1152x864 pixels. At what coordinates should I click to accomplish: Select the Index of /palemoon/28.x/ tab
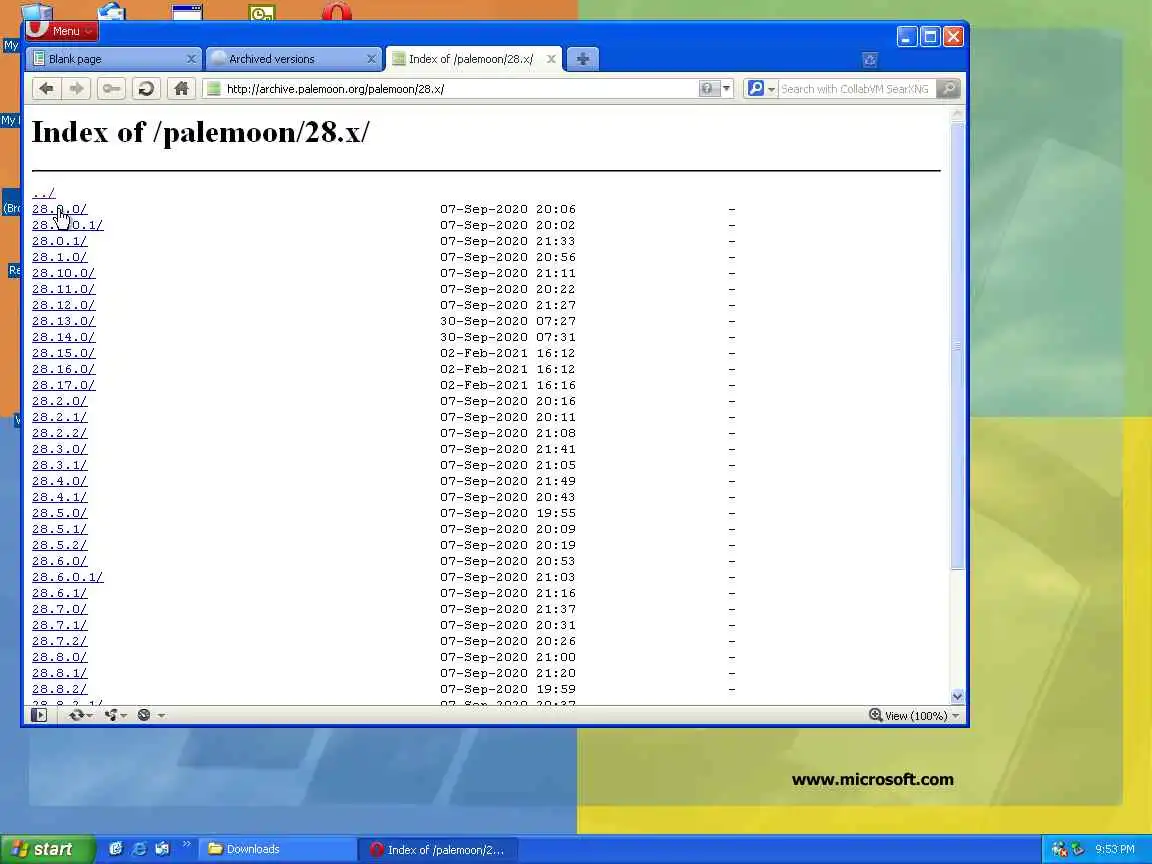tap(474, 59)
